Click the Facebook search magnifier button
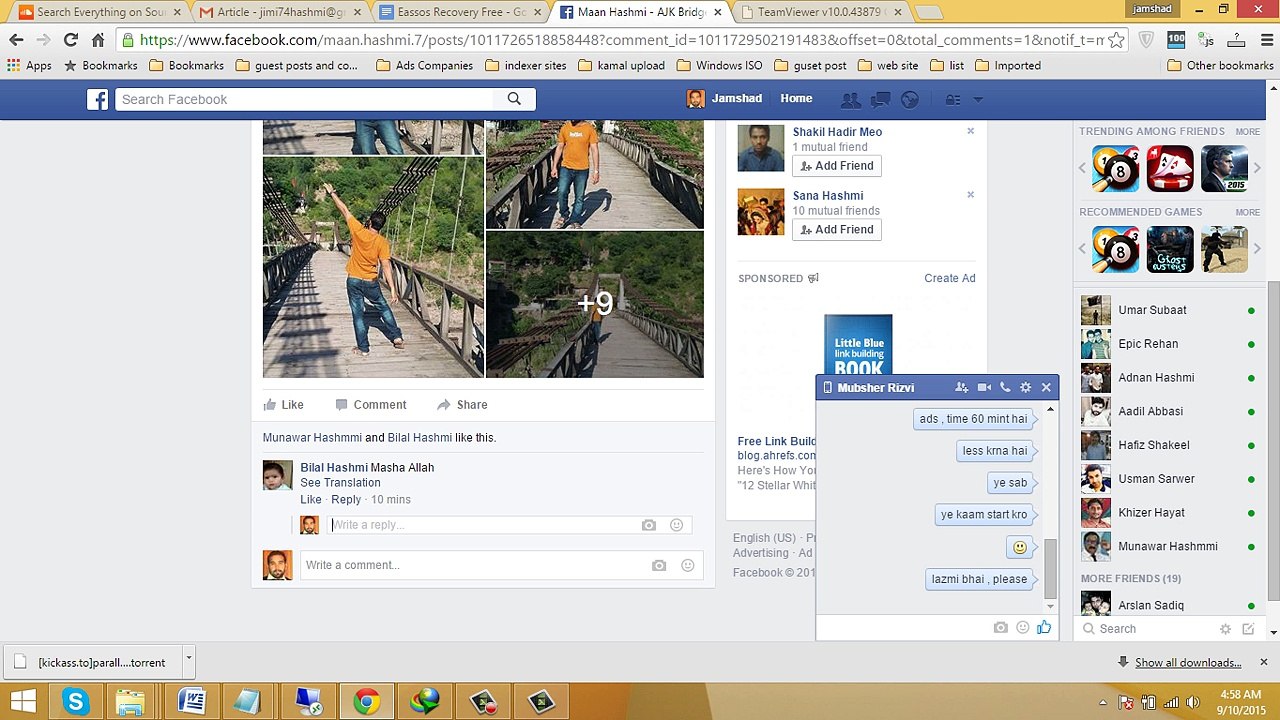Screen dimensions: 1280x720 point(514,99)
